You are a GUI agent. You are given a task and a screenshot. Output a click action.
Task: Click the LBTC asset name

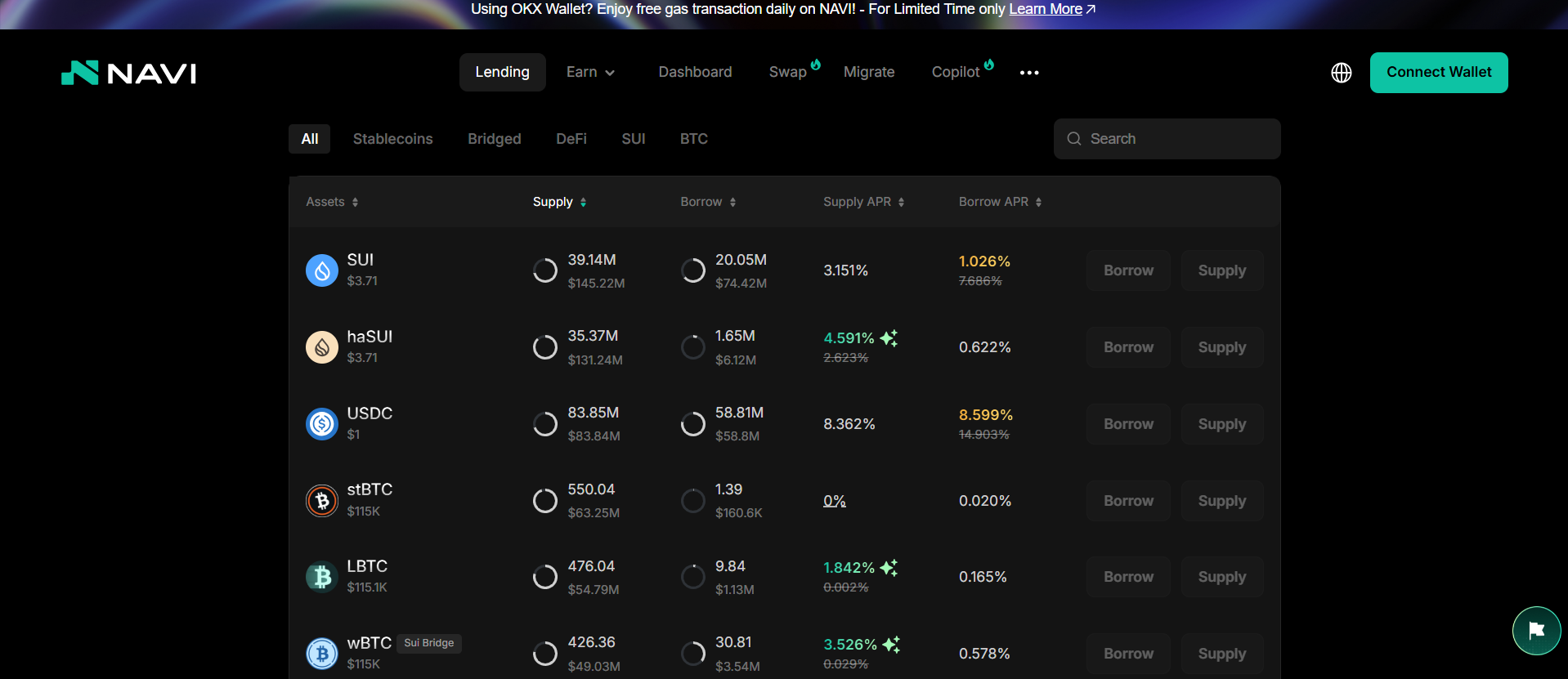pos(367,566)
